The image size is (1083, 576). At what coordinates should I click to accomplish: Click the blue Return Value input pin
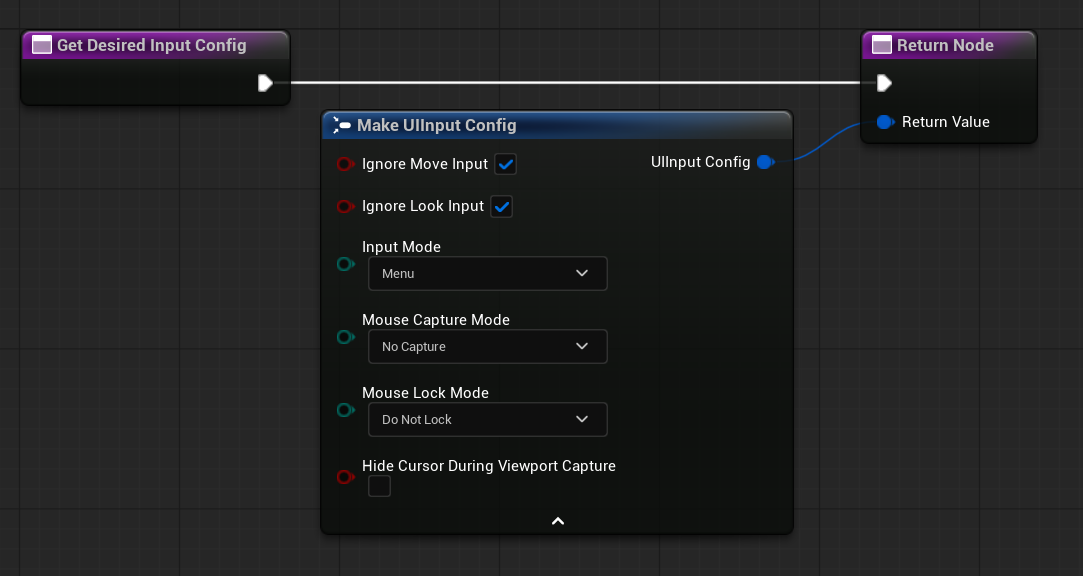[885, 122]
